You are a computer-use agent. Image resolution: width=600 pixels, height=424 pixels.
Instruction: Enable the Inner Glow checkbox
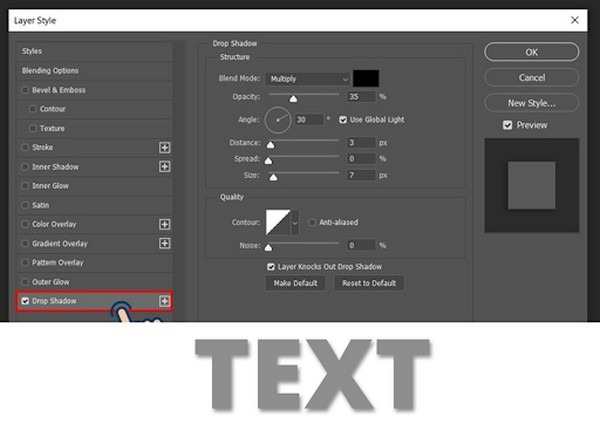[x=25, y=186]
